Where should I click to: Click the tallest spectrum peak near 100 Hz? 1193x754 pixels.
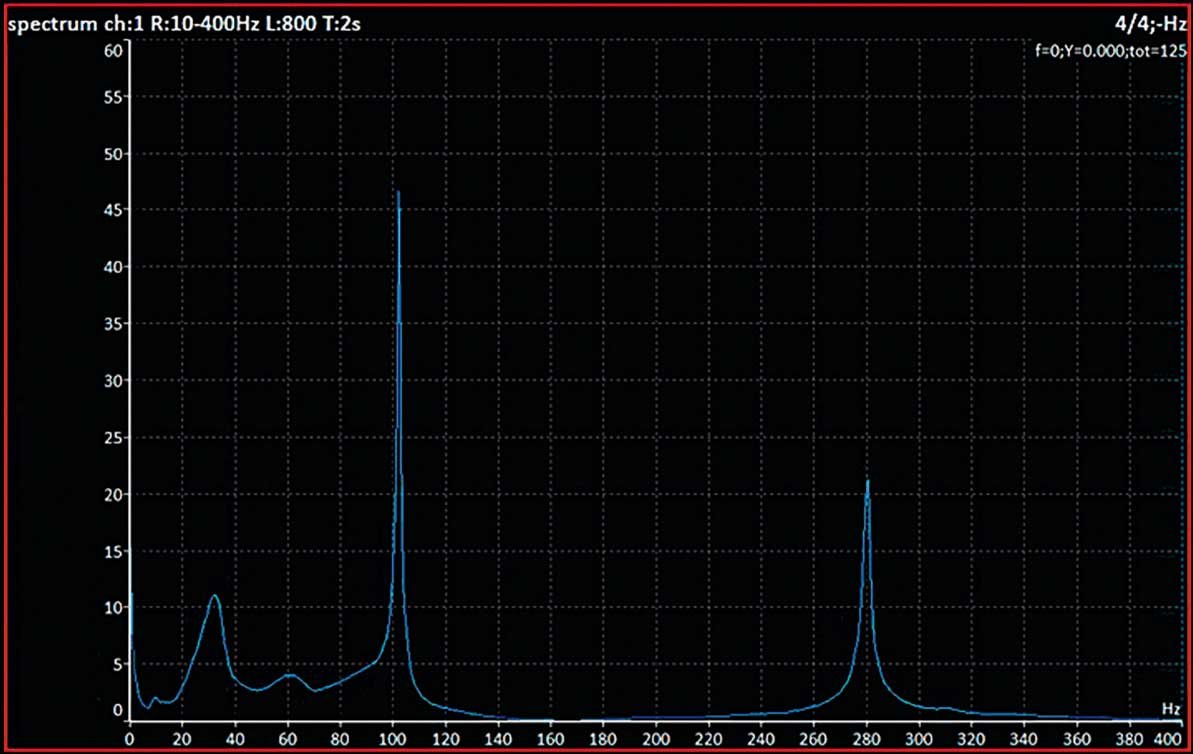(x=398, y=193)
